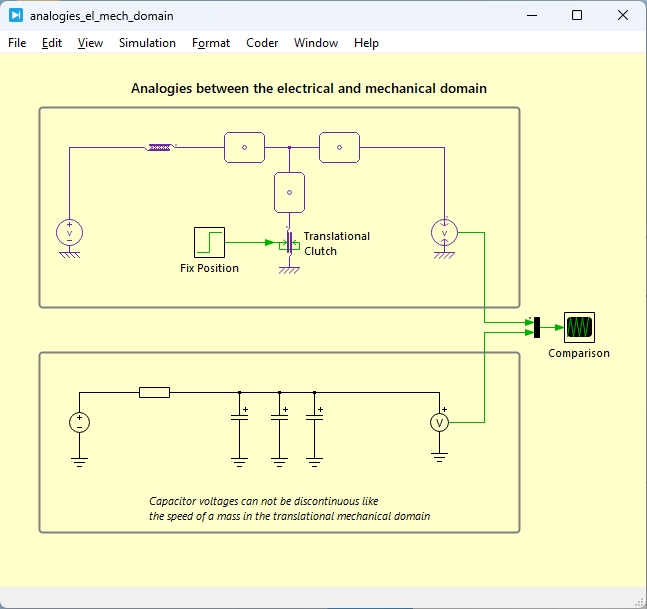This screenshot has width=647, height=609.
Task: Open the Comparison scope block
Action: [x=579, y=327]
